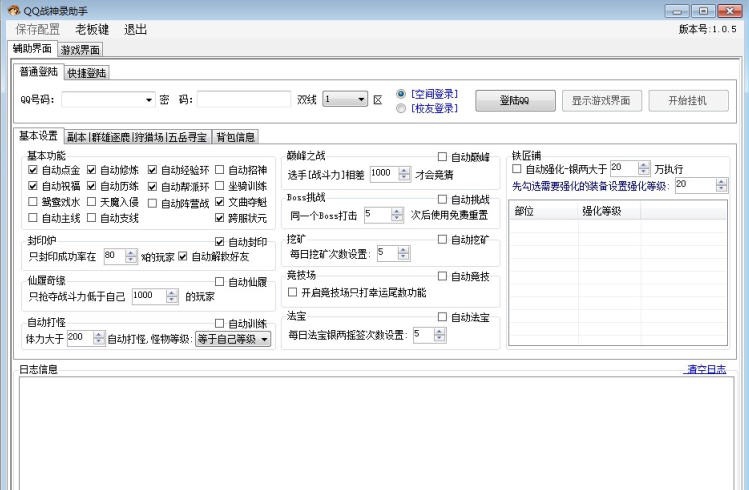Click the Boss打击 count spinner
The height and width of the screenshot is (490, 749).
point(384,214)
